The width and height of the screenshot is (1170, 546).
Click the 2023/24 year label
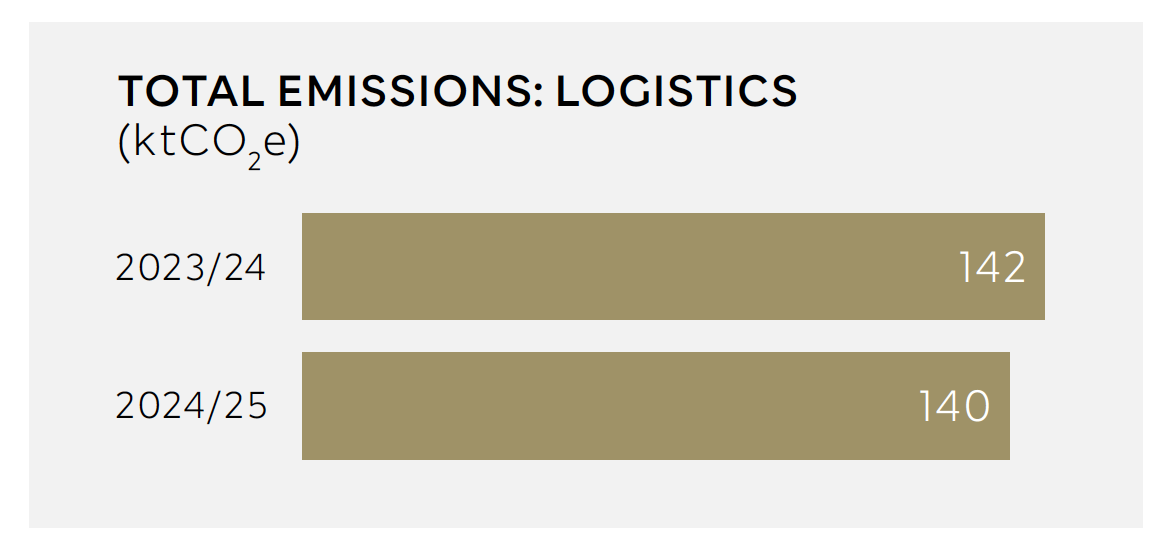click(191, 268)
